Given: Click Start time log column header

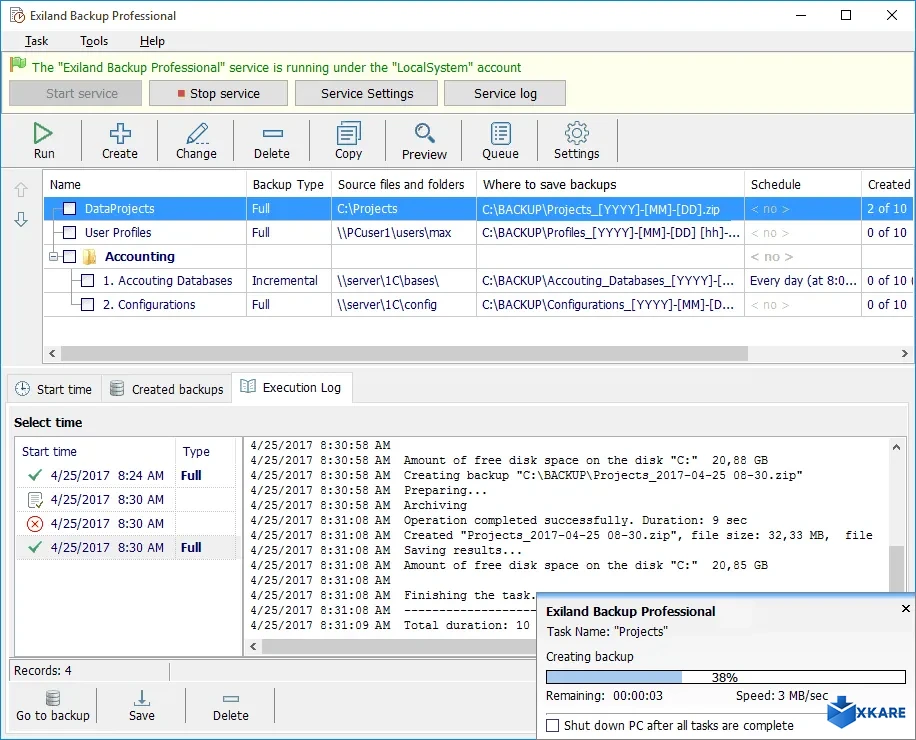Looking at the screenshot, I should 96,451.
